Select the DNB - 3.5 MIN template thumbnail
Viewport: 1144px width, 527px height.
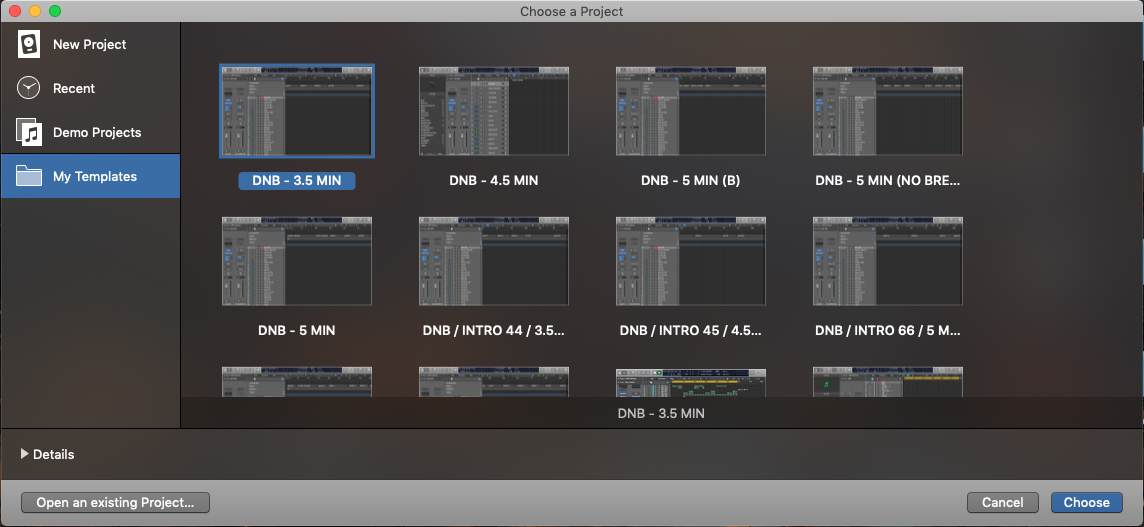coord(297,111)
